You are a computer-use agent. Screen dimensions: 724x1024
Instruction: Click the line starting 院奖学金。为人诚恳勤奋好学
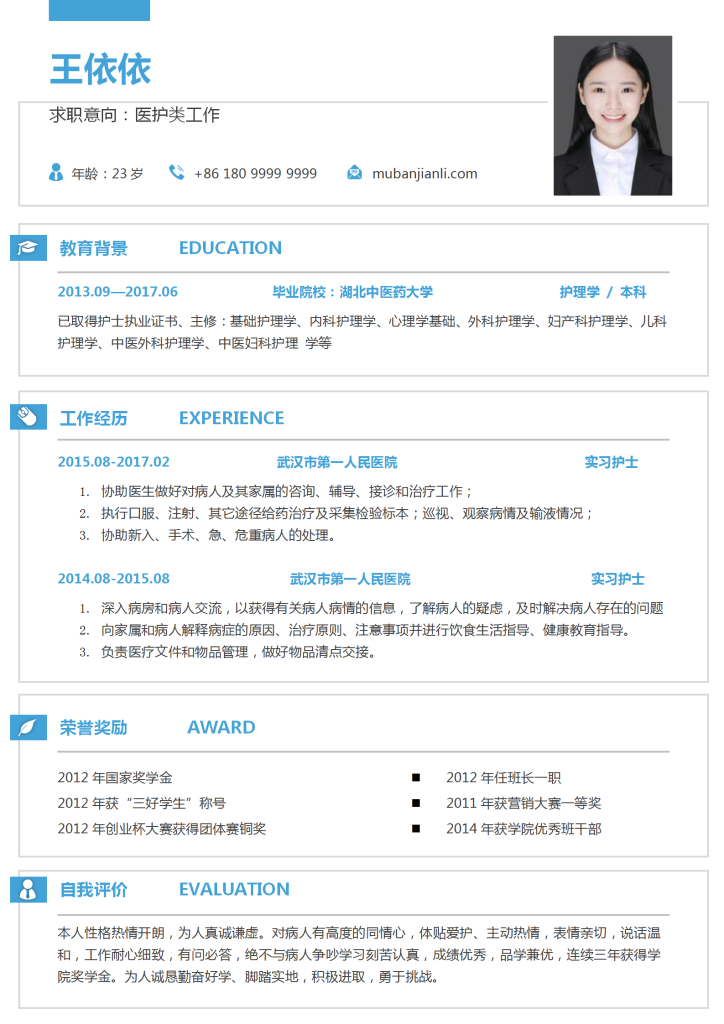248,977
